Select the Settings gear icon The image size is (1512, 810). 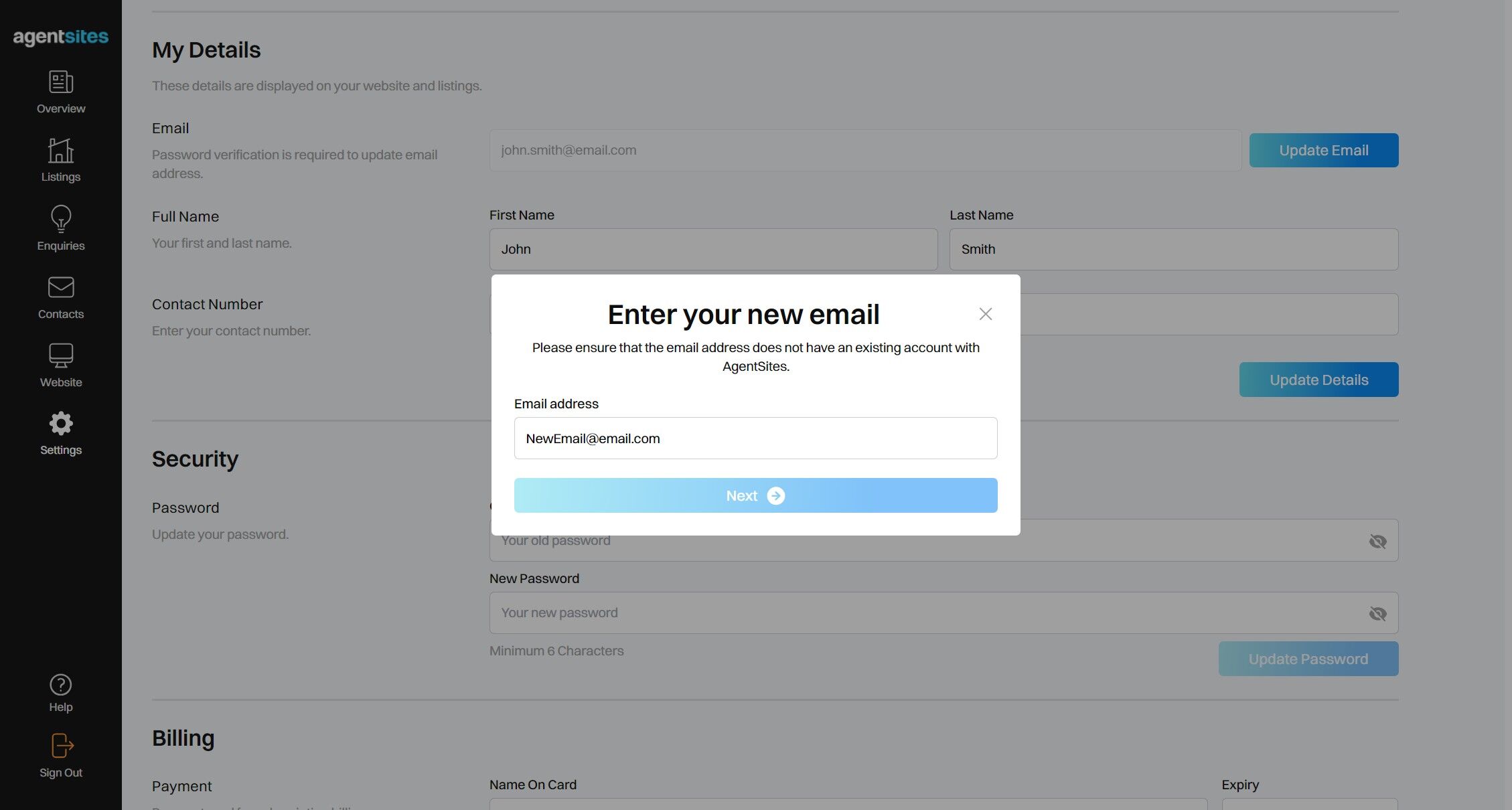click(x=61, y=423)
